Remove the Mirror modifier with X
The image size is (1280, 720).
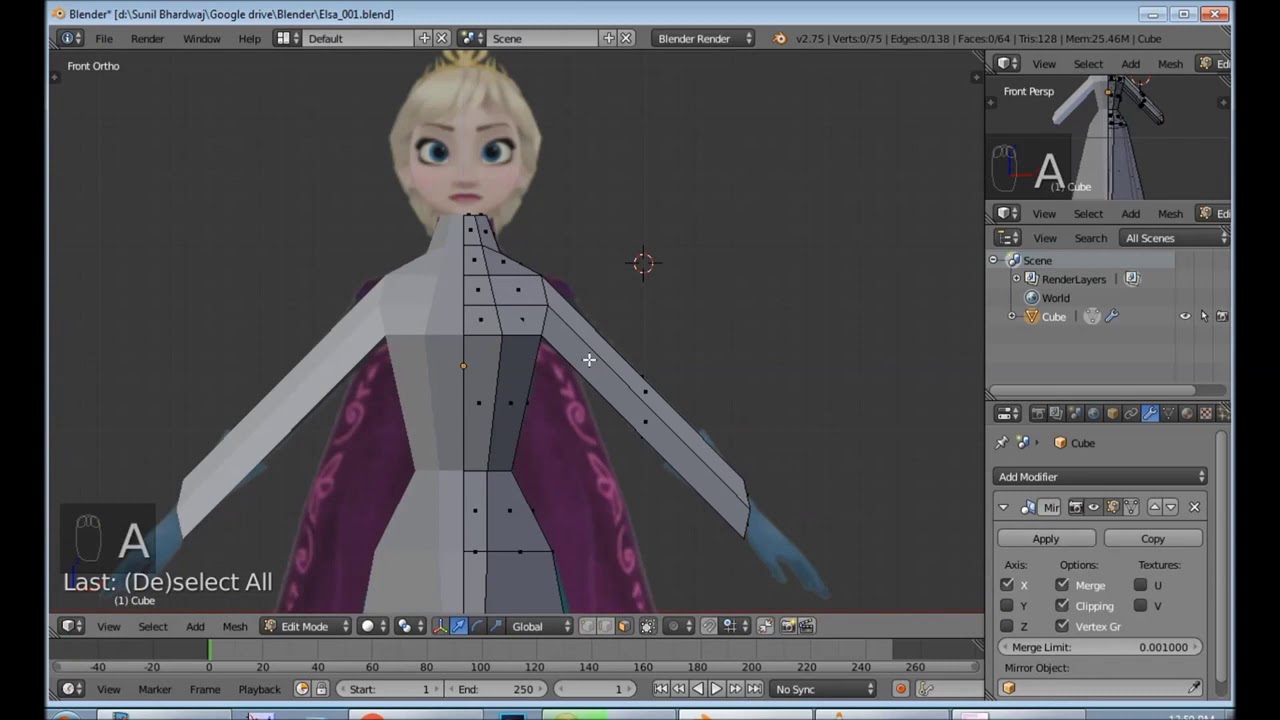click(x=1194, y=507)
